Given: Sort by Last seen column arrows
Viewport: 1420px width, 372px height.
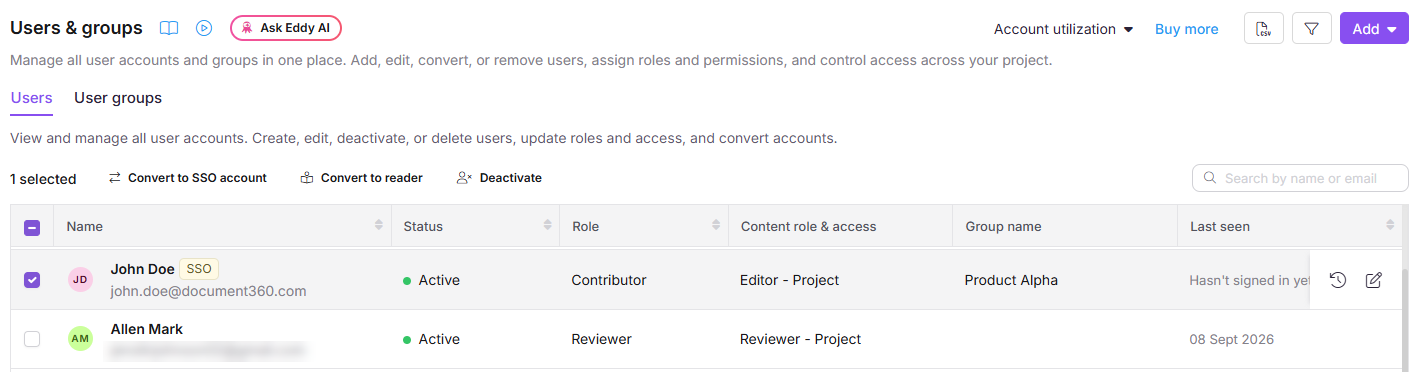Looking at the screenshot, I should (x=1390, y=226).
